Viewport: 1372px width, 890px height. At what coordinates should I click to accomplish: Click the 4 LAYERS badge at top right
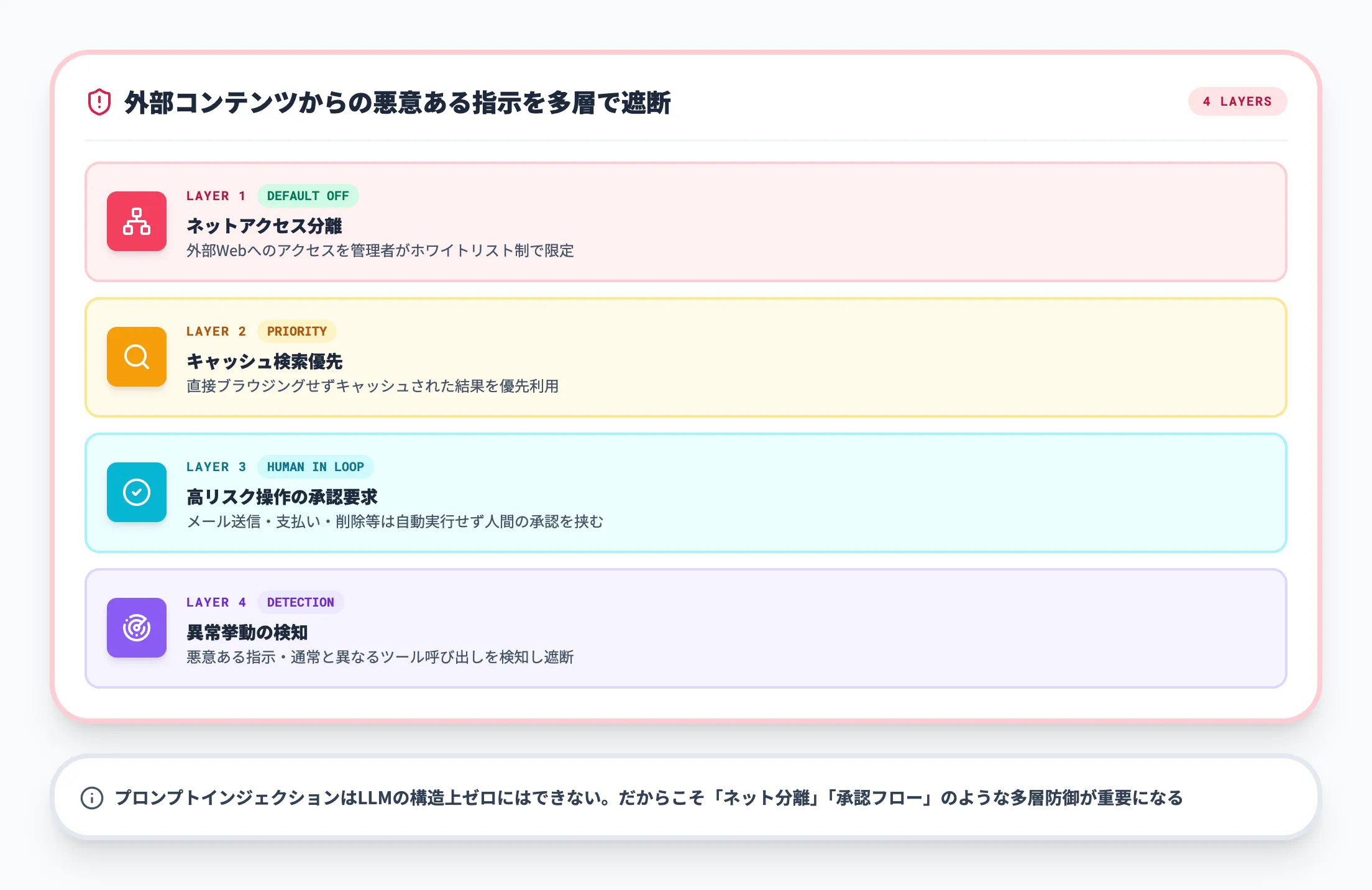(1237, 101)
